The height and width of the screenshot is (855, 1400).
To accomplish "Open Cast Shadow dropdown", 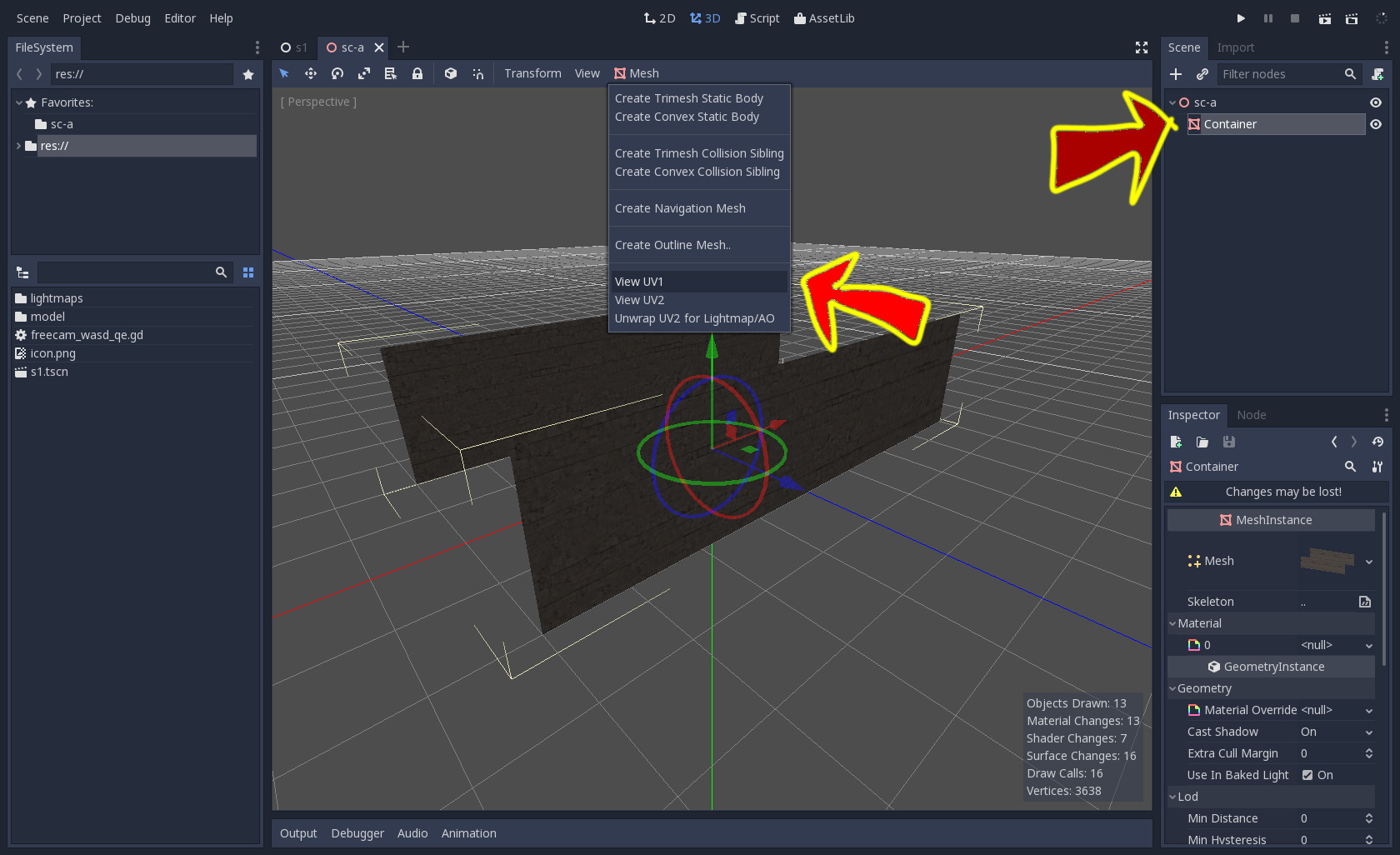I will point(1369,732).
